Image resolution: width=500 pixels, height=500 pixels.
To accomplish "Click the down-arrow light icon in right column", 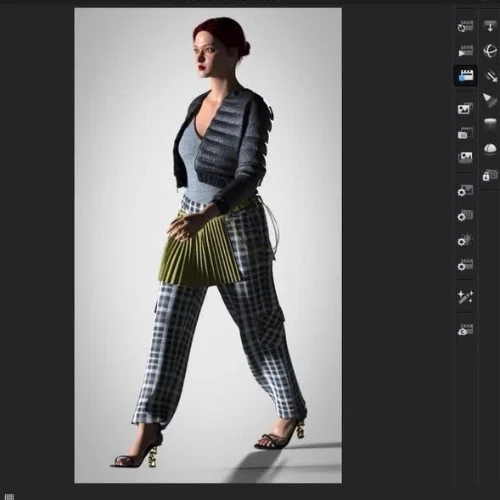I will [x=490, y=26].
